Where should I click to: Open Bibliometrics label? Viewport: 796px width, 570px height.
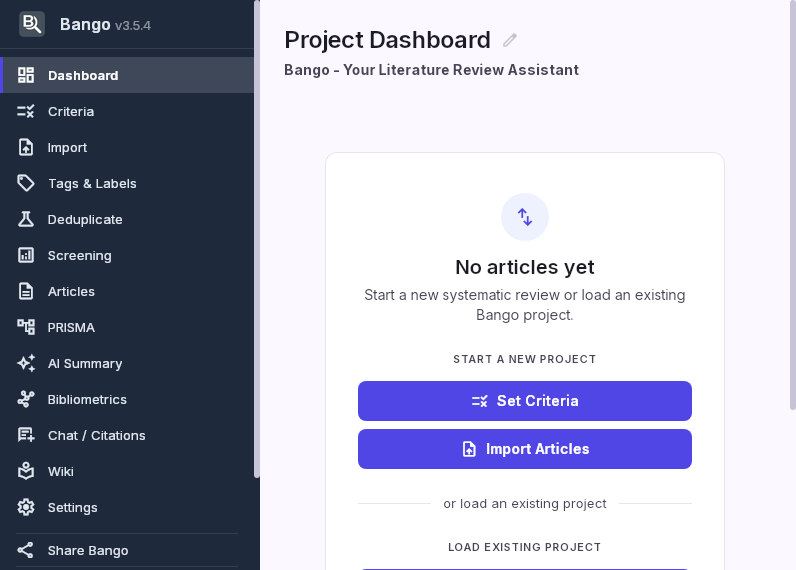(87, 400)
